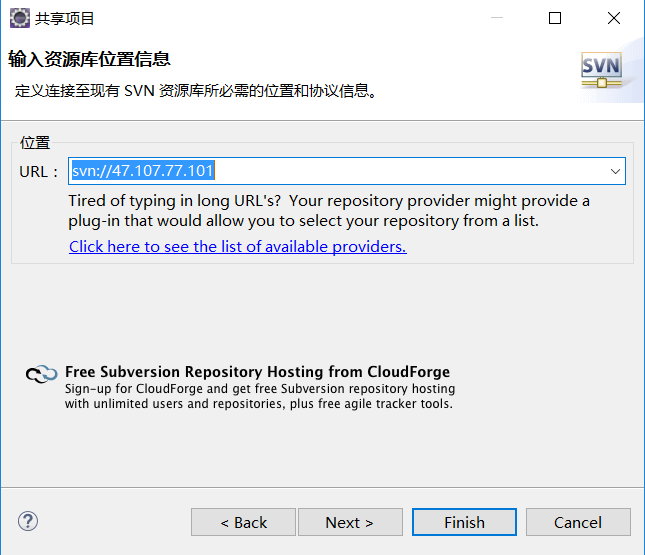Click the Free Subversion Repository Hosting heading
Screen dimensions: 645x555
tap(258, 372)
